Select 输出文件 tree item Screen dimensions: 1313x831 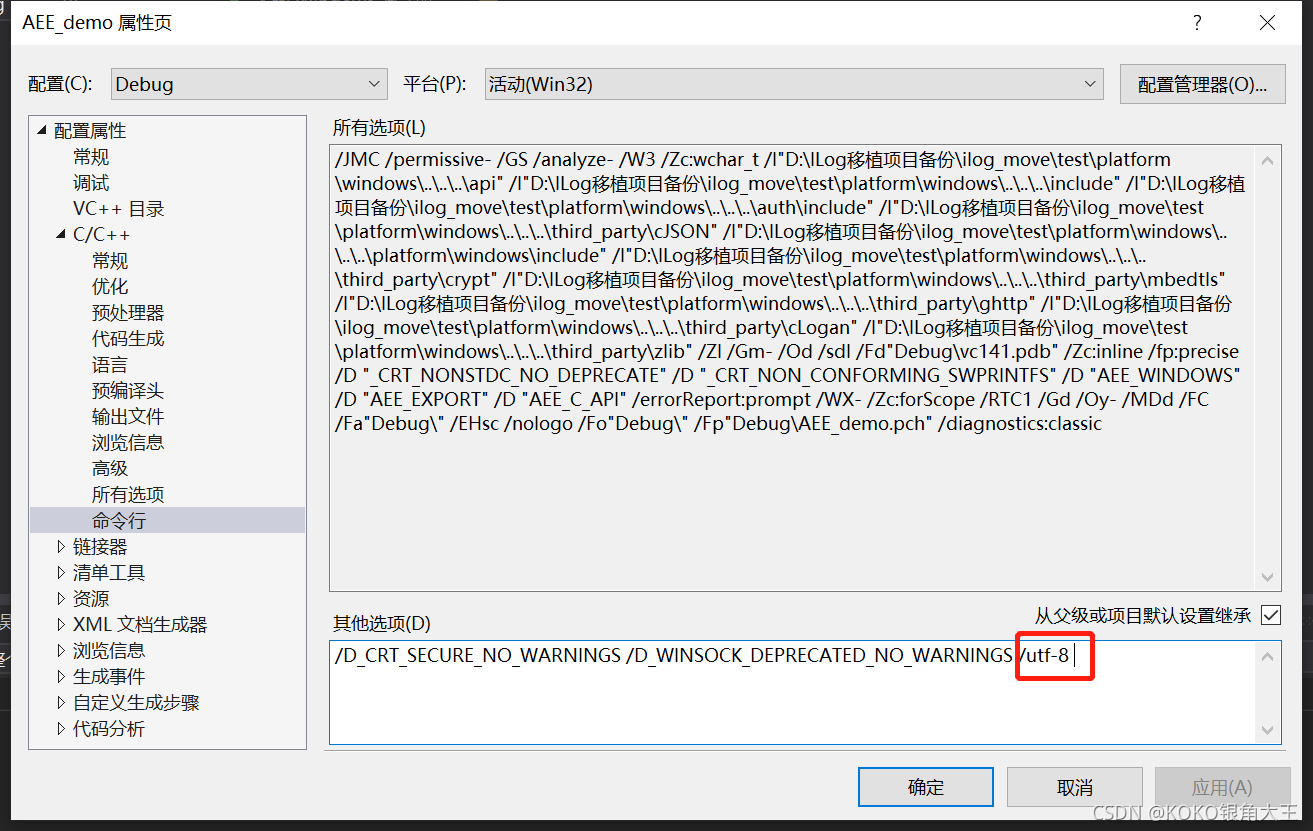(128, 417)
